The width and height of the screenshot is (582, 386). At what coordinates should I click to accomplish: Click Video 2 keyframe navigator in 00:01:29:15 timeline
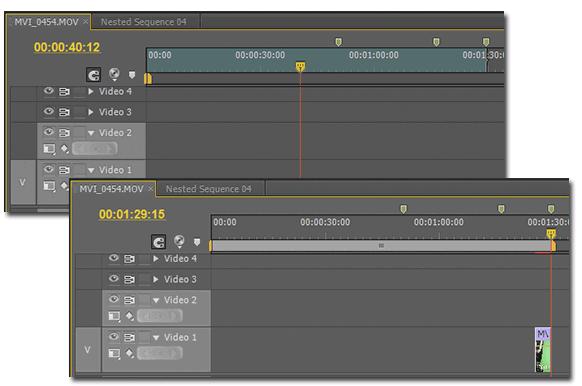pyautogui.click(x=160, y=316)
